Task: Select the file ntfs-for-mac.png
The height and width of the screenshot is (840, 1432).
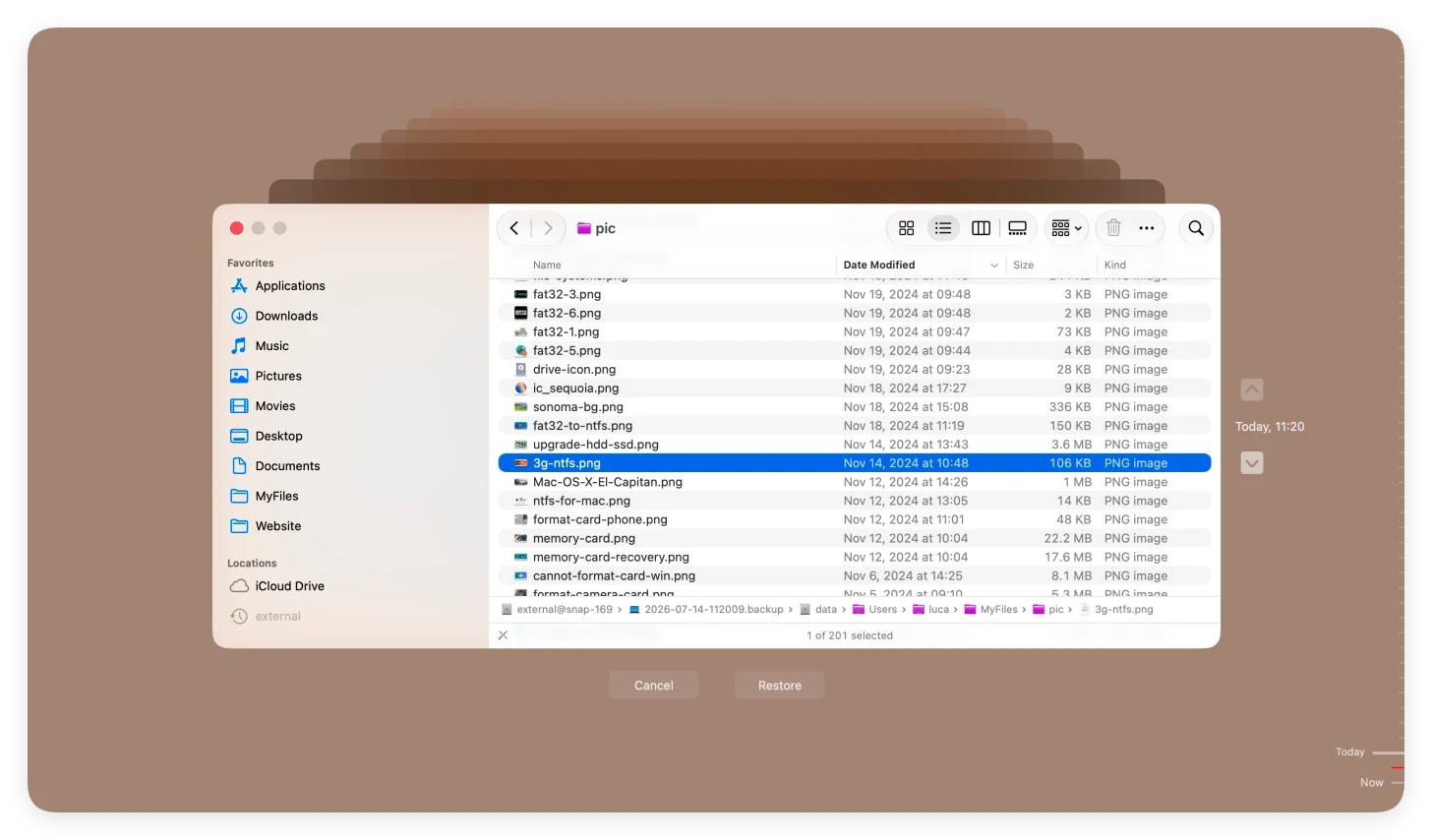Action: tap(854, 501)
